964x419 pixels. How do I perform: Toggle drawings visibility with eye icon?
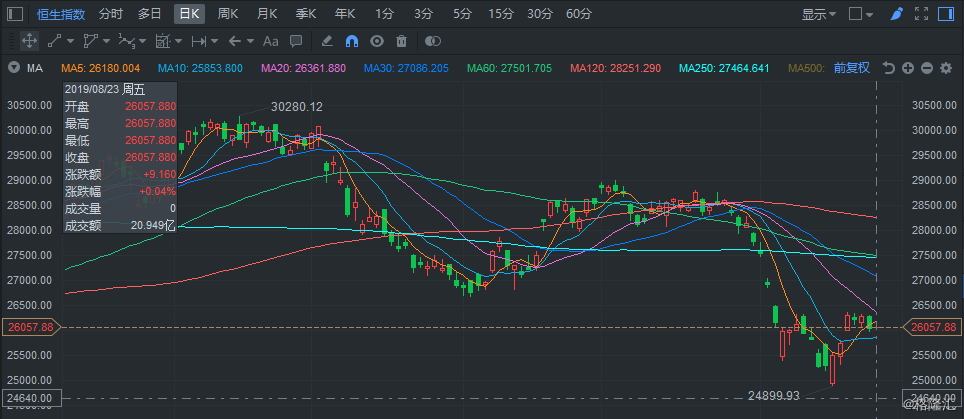377,41
